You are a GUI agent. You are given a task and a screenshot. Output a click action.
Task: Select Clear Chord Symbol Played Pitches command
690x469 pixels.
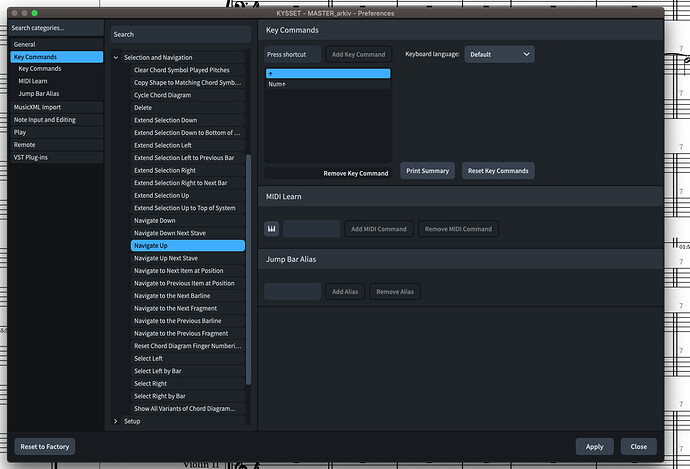tap(188, 70)
